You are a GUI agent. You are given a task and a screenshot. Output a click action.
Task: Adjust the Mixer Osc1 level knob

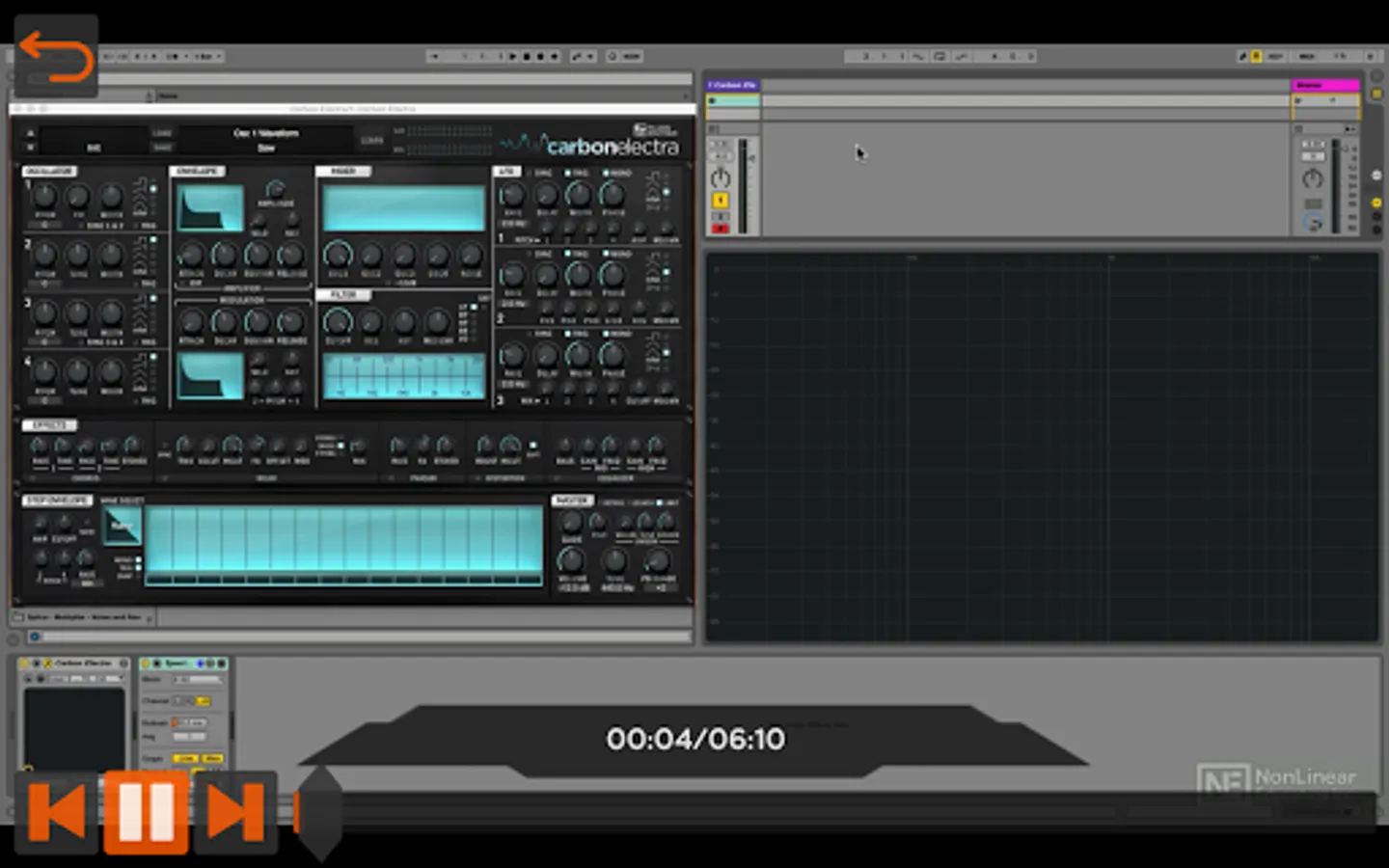pos(338,256)
